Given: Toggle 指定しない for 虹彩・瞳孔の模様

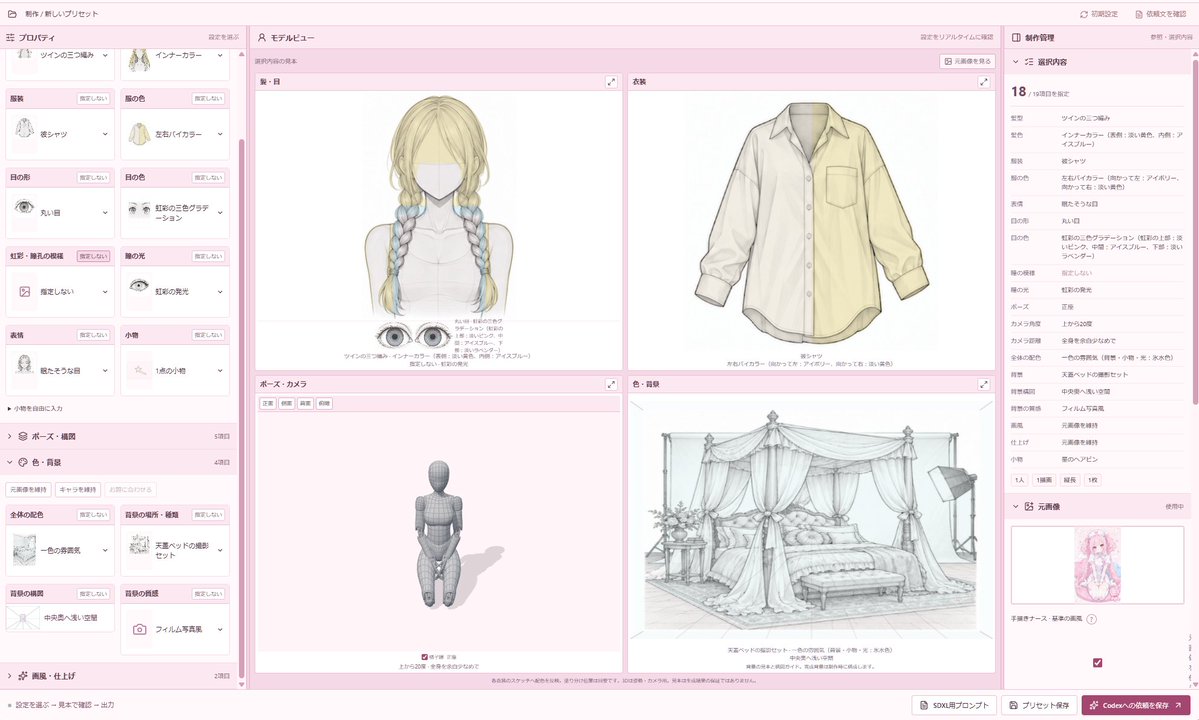Looking at the screenshot, I should pyautogui.click(x=93, y=256).
